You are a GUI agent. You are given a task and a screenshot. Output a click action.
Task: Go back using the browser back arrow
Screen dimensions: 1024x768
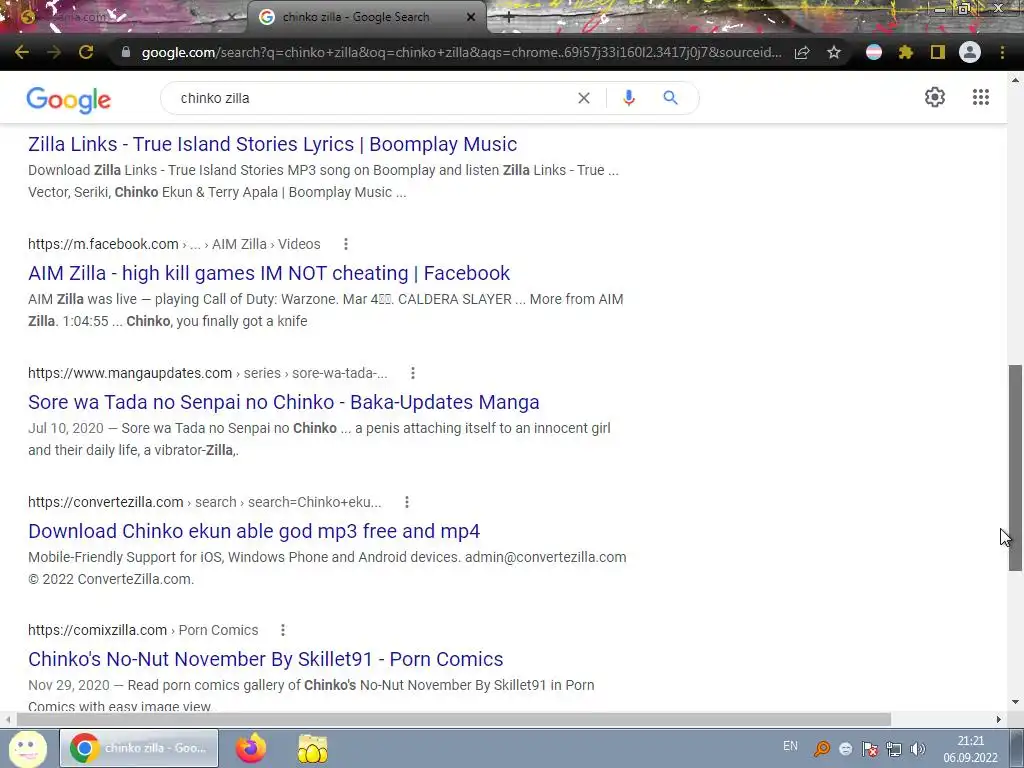[22, 52]
